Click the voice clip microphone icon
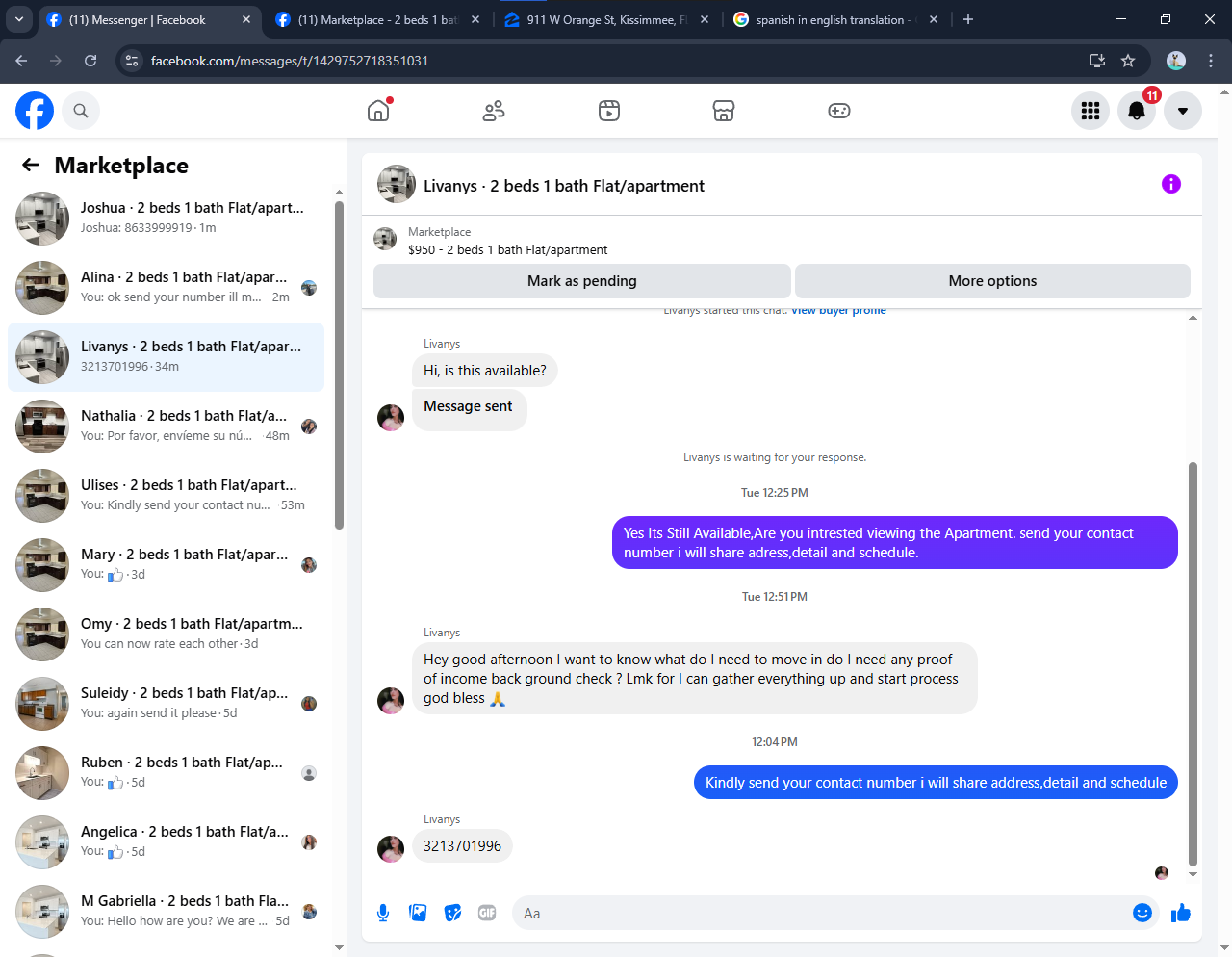1232x957 pixels. [x=383, y=913]
